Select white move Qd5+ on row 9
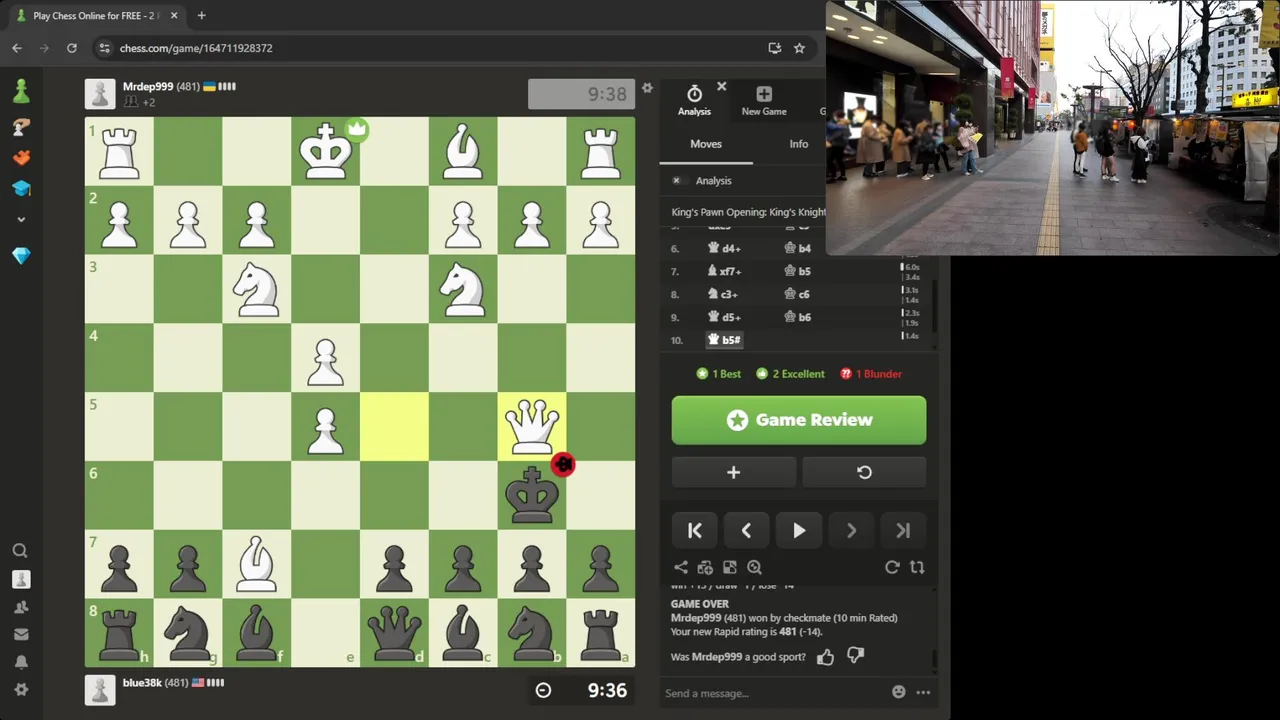The height and width of the screenshot is (720, 1280). (725, 317)
